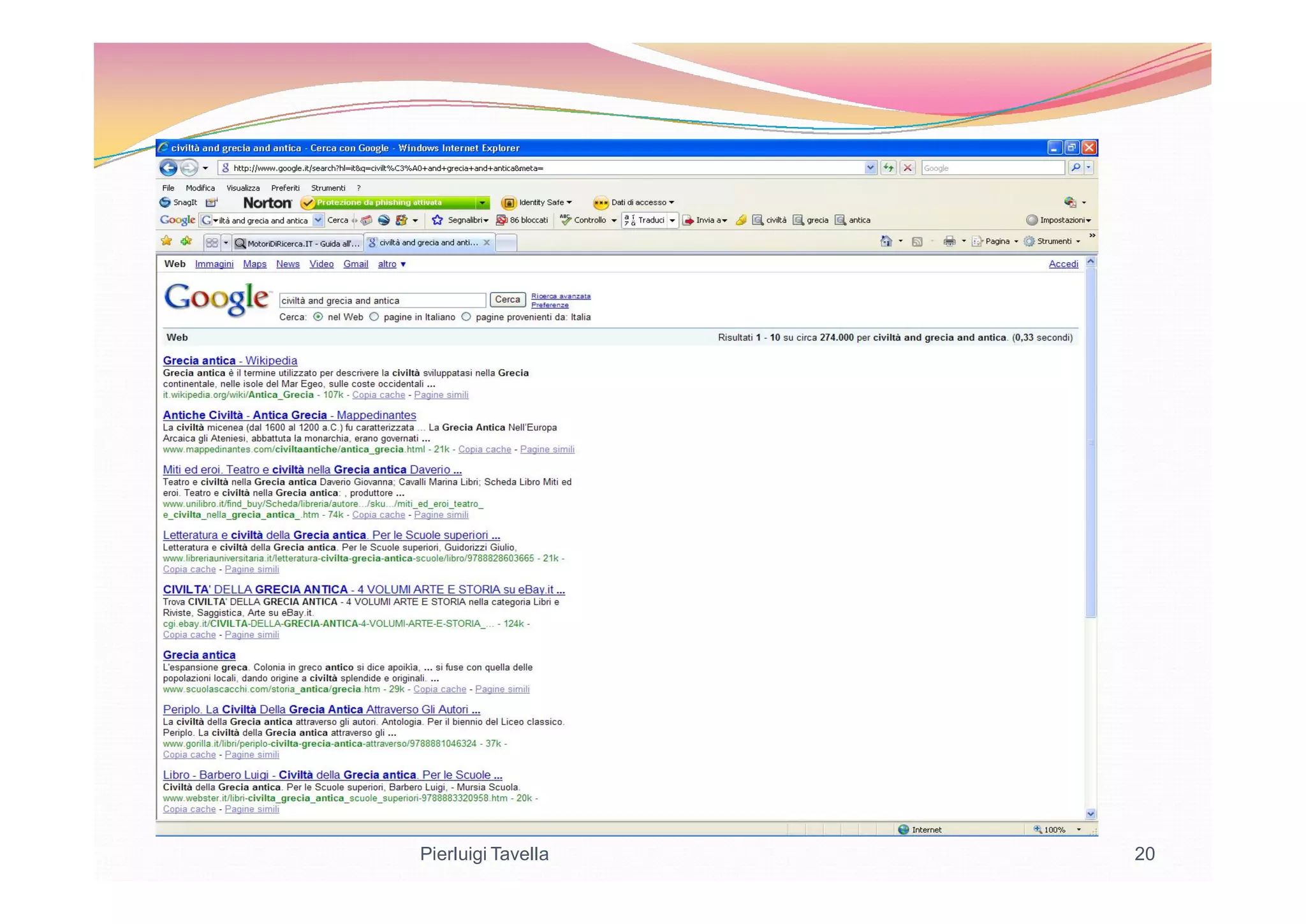Click the Segnalibri star in Google toolbar
1306x924 pixels.
(437, 220)
